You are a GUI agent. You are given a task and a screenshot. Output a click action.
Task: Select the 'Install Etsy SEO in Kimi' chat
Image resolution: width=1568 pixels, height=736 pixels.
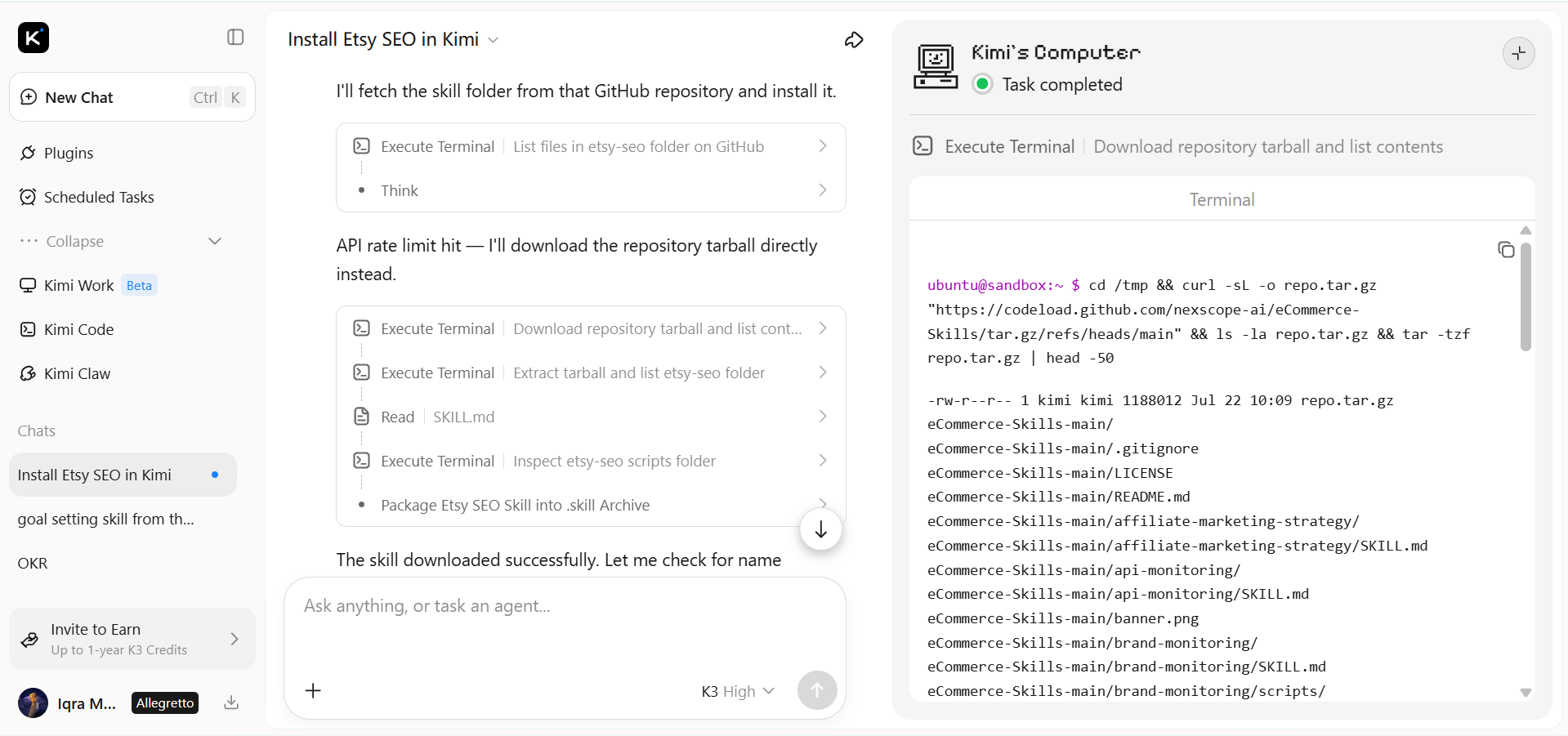(x=123, y=475)
